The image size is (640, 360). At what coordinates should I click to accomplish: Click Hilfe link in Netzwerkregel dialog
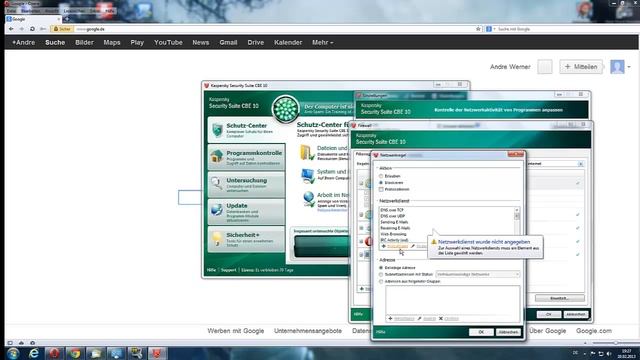[380, 332]
